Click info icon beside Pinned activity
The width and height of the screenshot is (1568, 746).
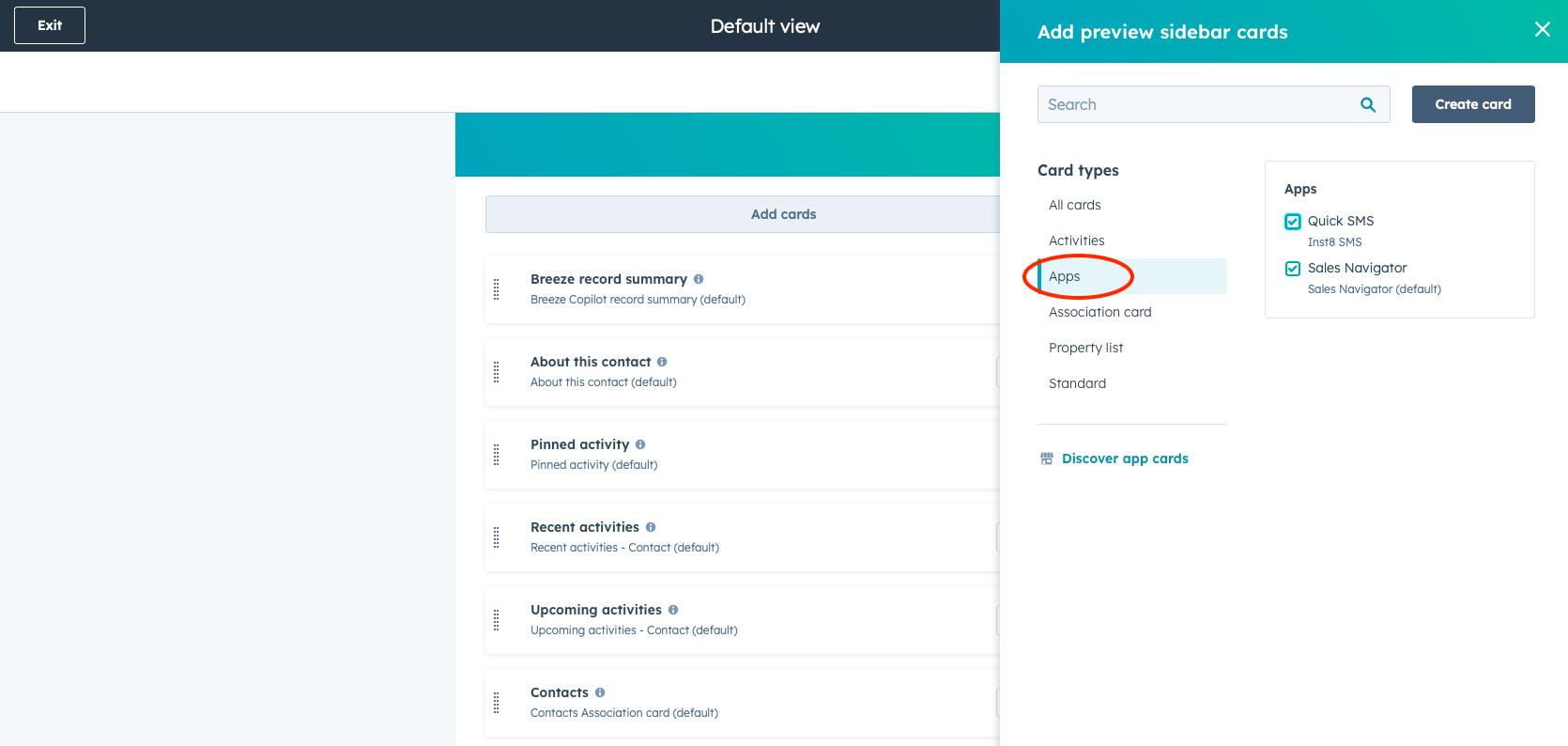coord(640,444)
